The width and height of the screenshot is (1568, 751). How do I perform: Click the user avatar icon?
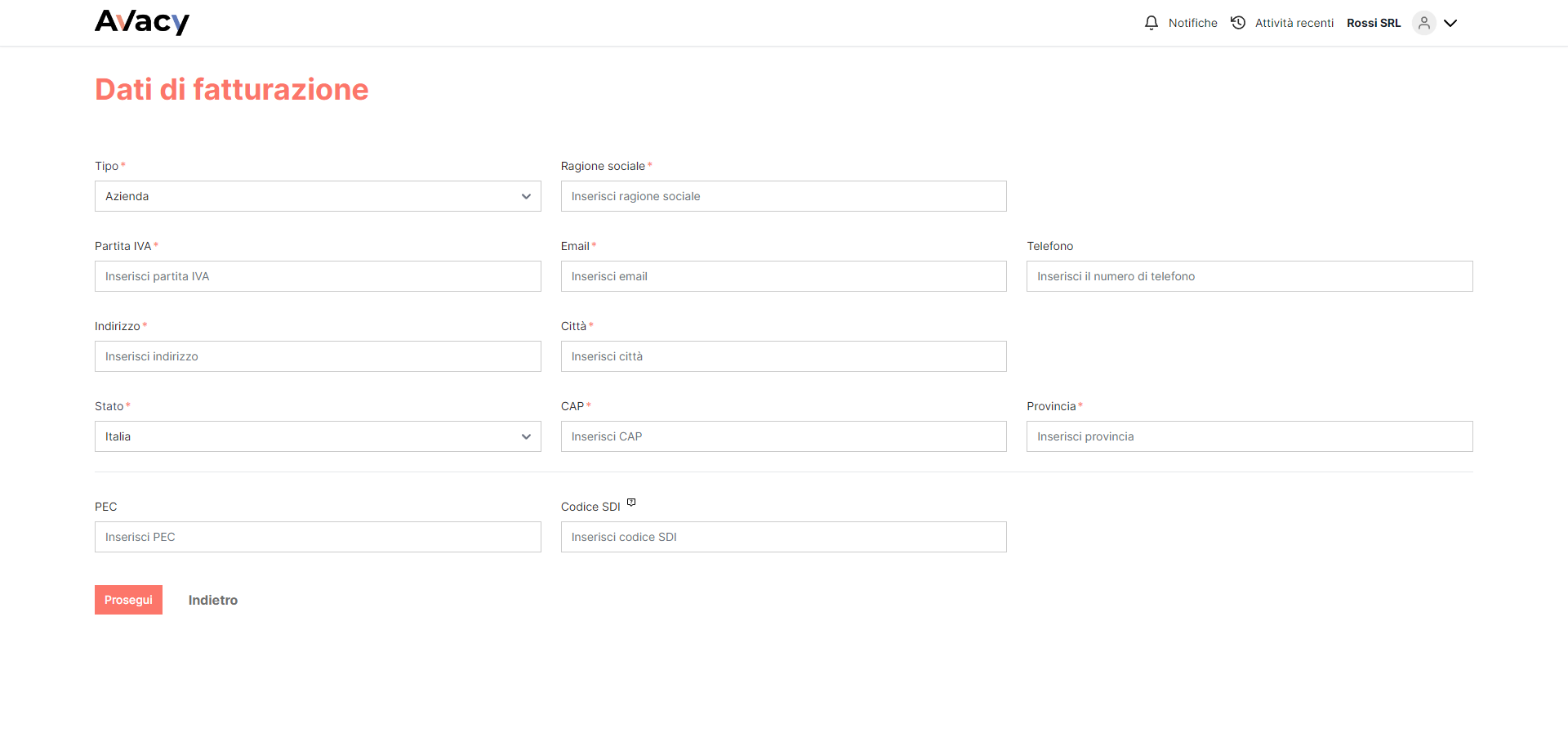(1424, 23)
